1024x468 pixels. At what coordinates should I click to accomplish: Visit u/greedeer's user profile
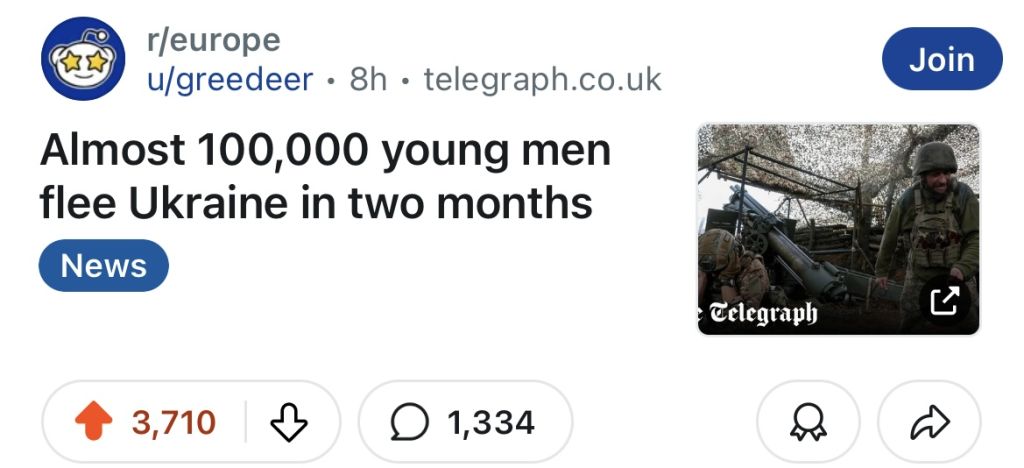tap(230, 79)
